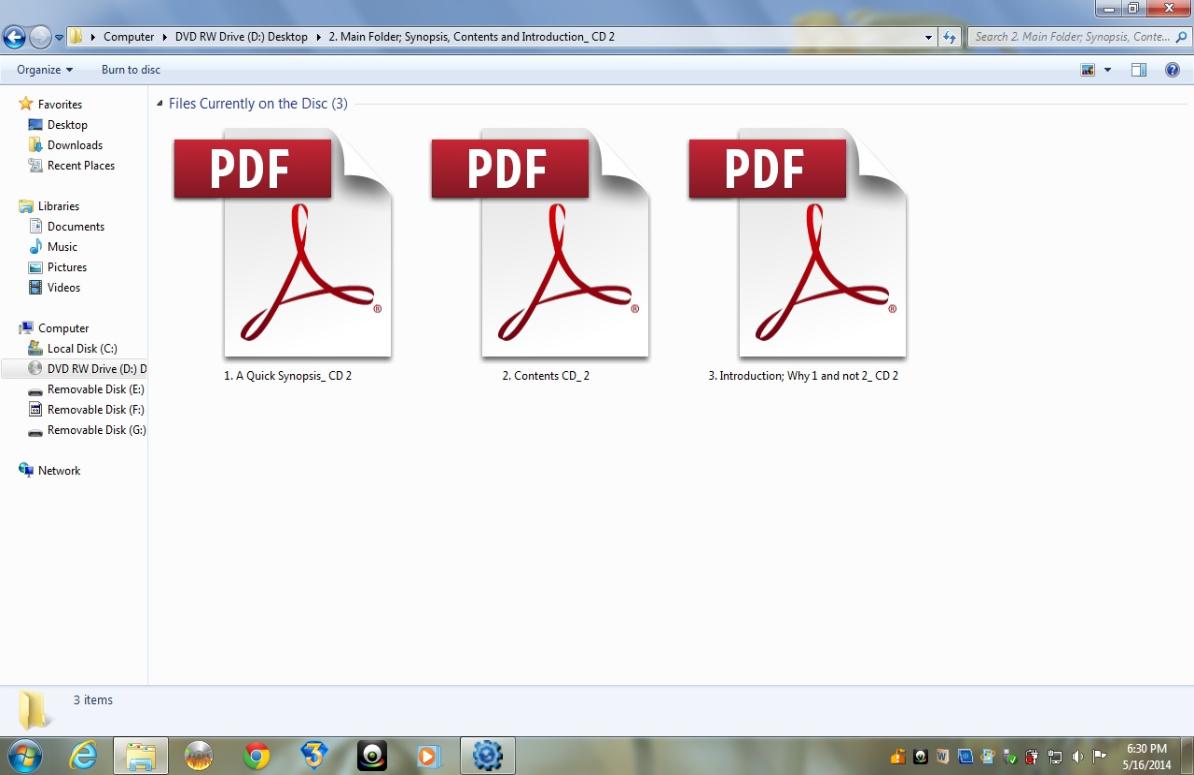Click the 3 items status text

click(93, 700)
